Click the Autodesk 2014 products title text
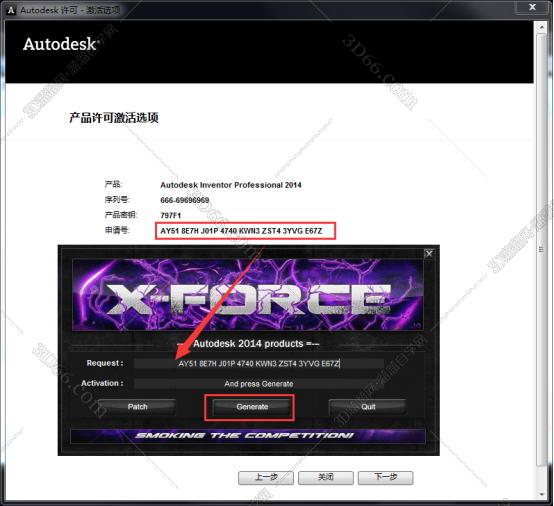The height and width of the screenshot is (506, 554). click(248, 344)
